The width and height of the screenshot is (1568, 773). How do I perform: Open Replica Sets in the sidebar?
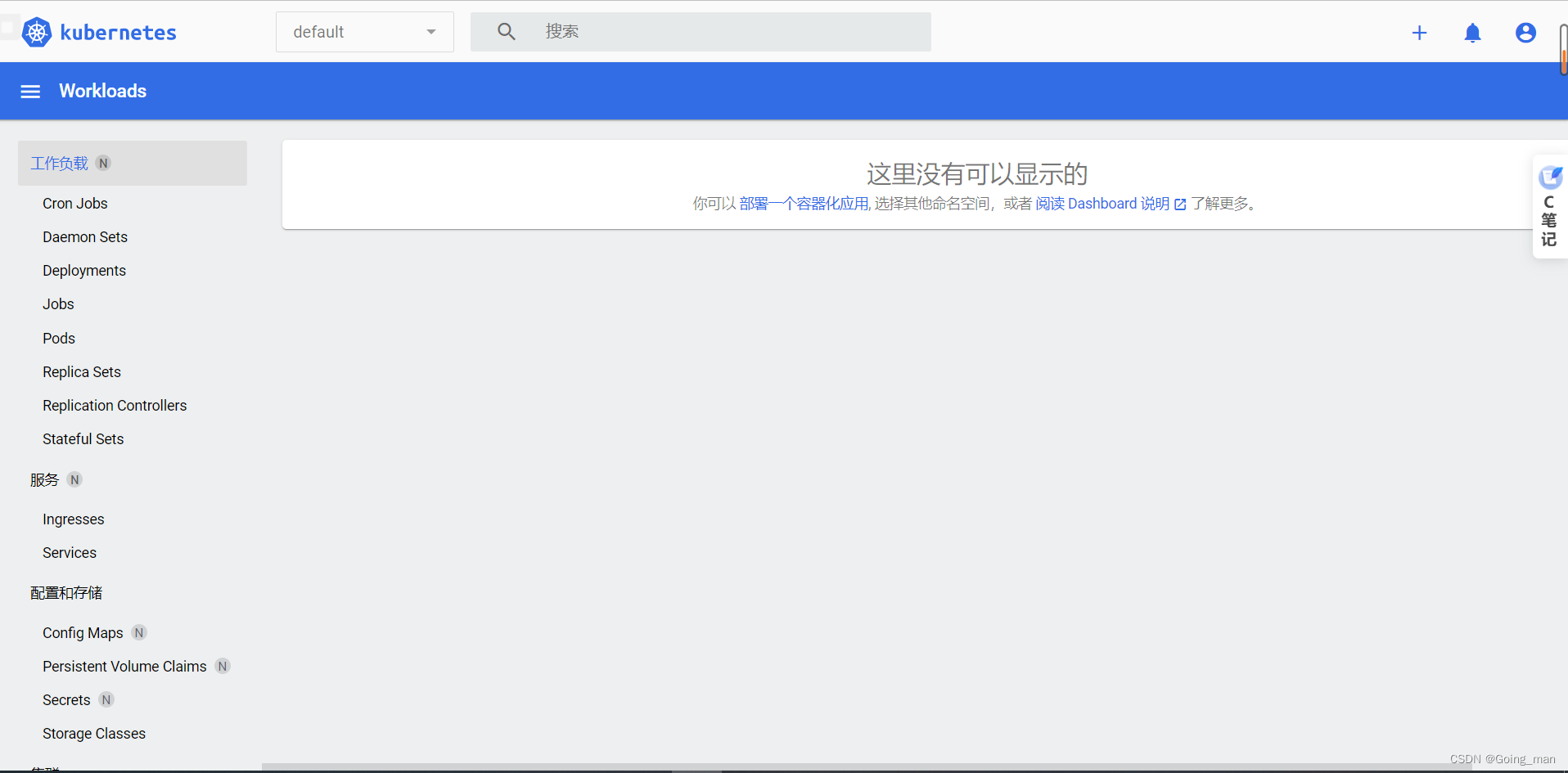tap(82, 372)
